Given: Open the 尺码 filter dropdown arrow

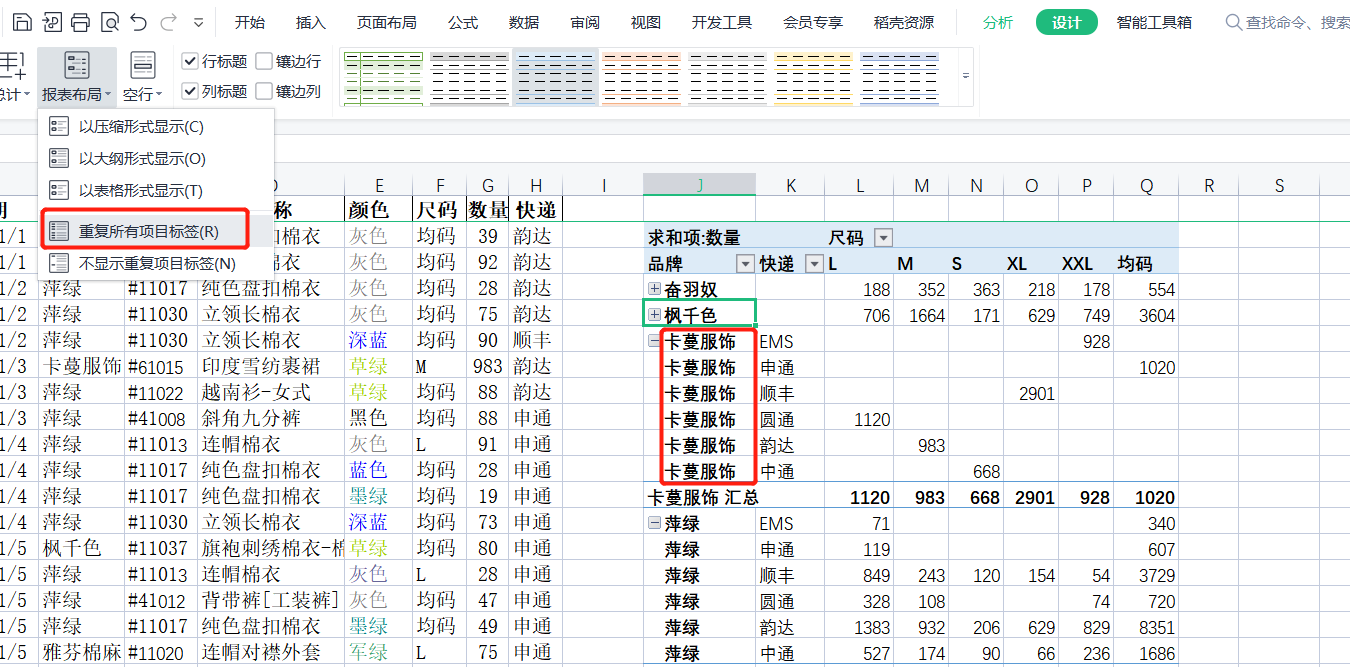Looking at the screenshot, I should click(x=883, y=238).
